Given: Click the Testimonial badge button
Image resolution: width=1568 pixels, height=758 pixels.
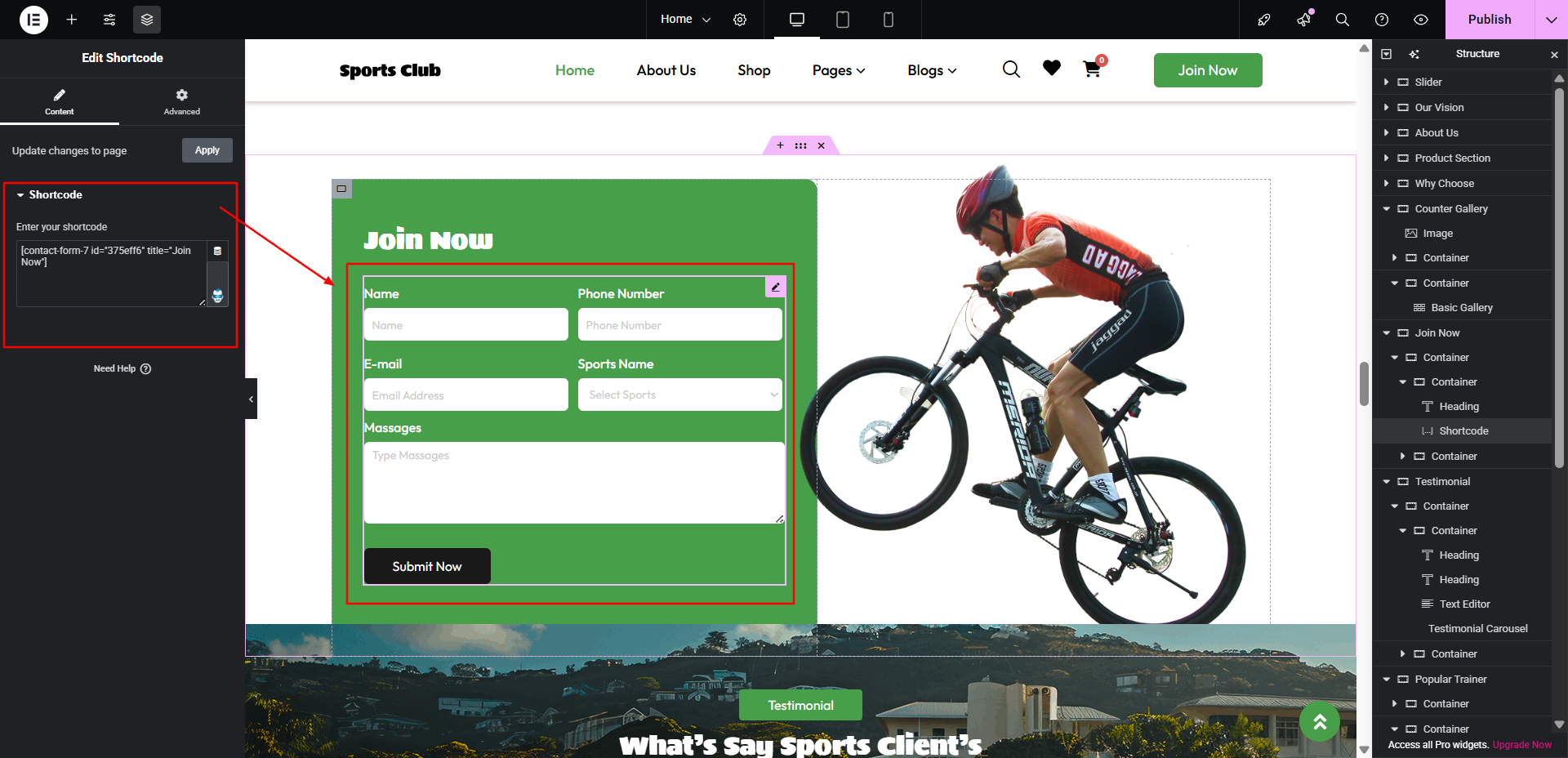Looking at the screenshot, I should pyautogui.click(x=800, y=705).
